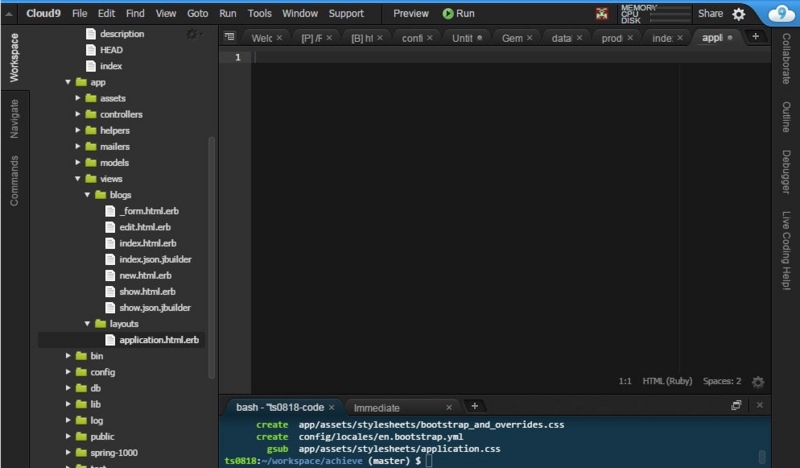The image size is (800, 468).
Task: Click line 1 in the editor
Action: click(x=510, y=57)
